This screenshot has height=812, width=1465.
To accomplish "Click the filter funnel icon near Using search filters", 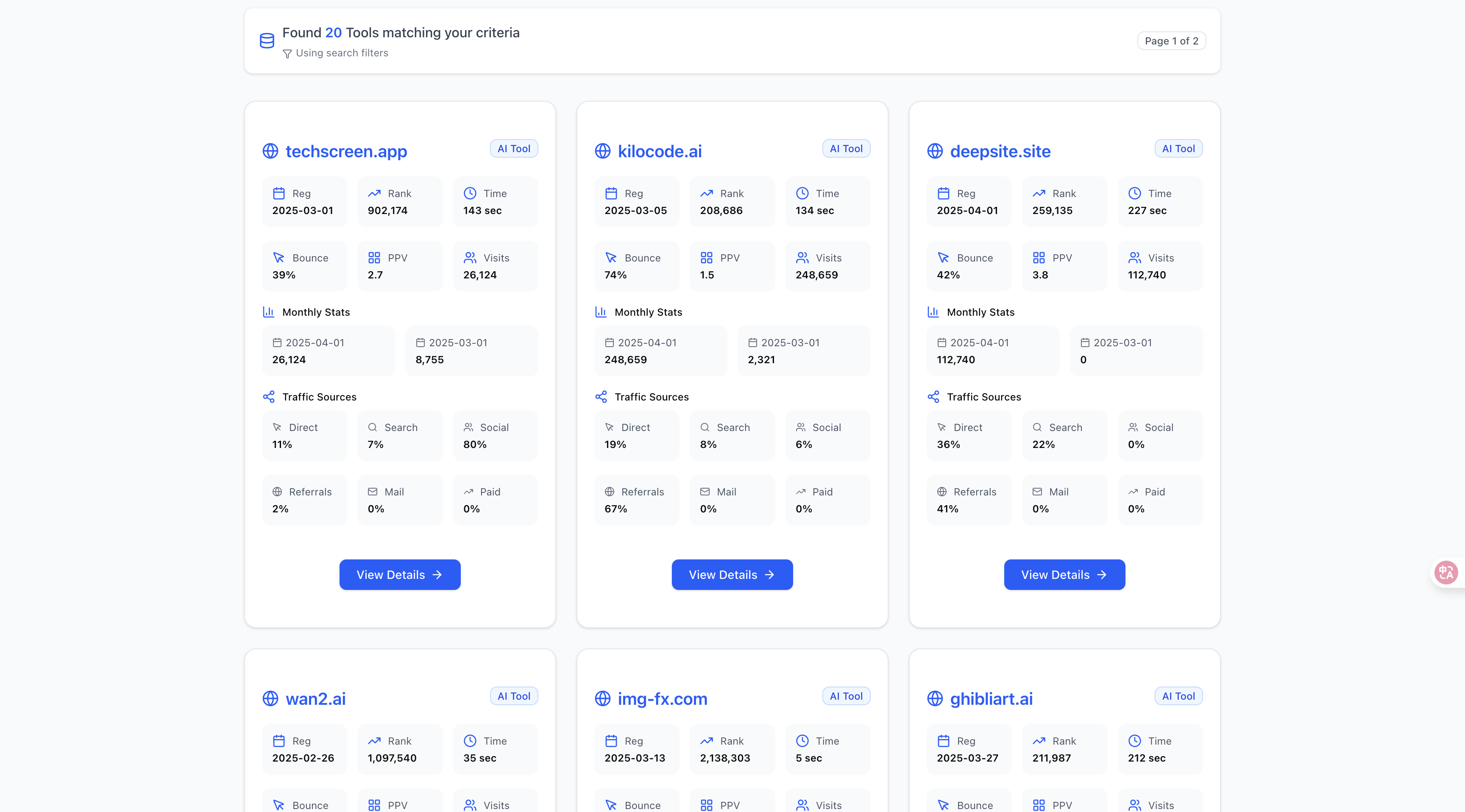I will (x=287, y=53).
